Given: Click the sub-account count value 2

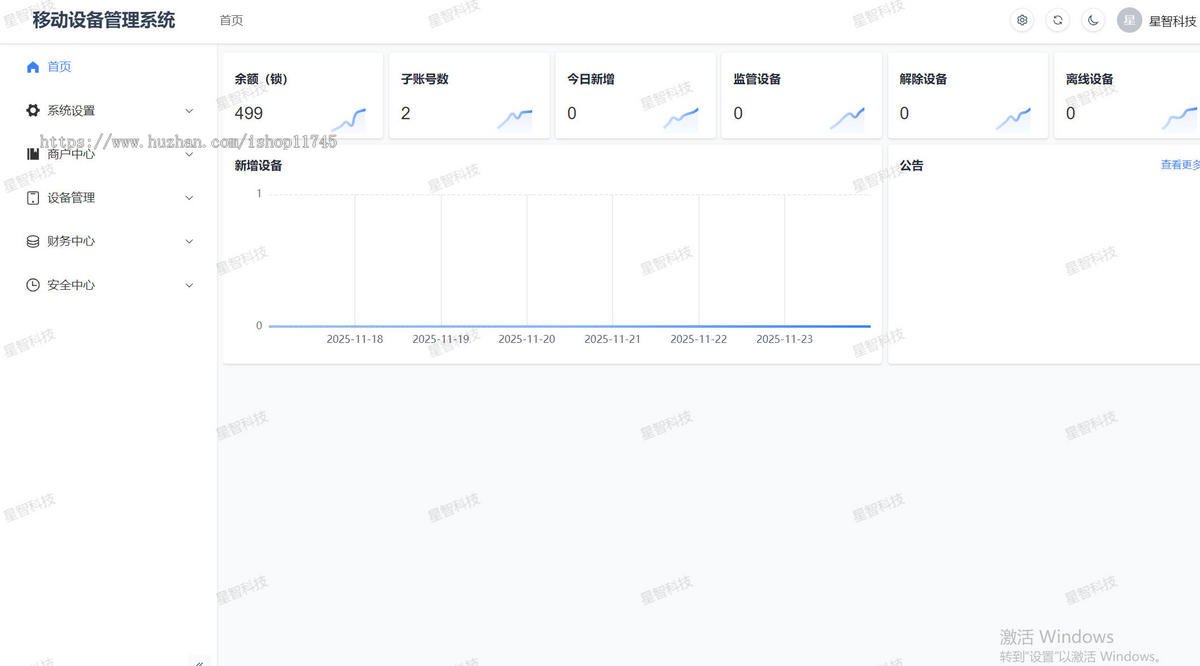Looking at the screenshot, I should [406, 113].
